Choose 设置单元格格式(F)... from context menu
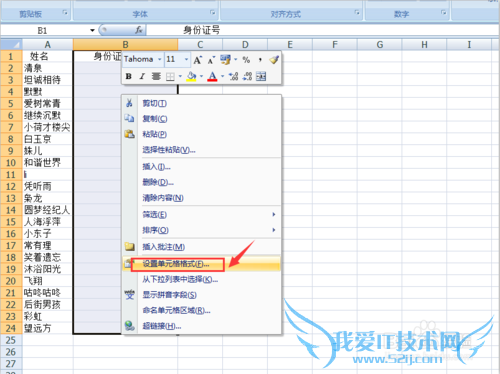This screenshot has width=500, height=374. 202,264
